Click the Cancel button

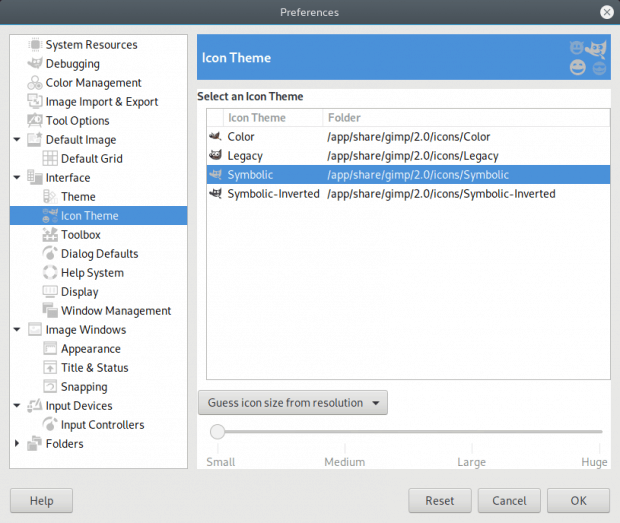[x=509, y=500]
